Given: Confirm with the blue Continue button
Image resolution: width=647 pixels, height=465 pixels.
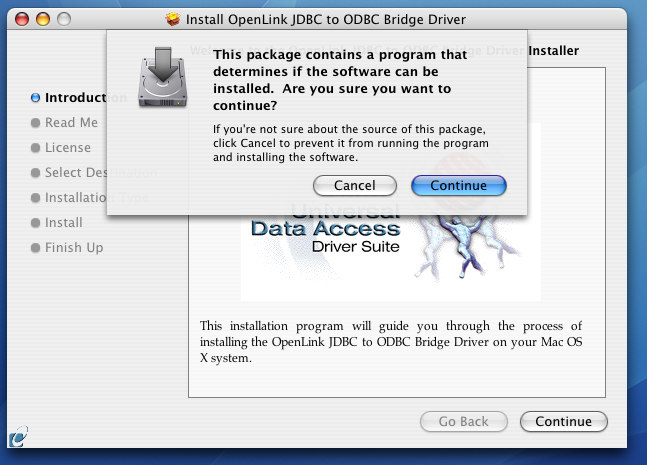Looking at the screenshot, I should point(459,186).
